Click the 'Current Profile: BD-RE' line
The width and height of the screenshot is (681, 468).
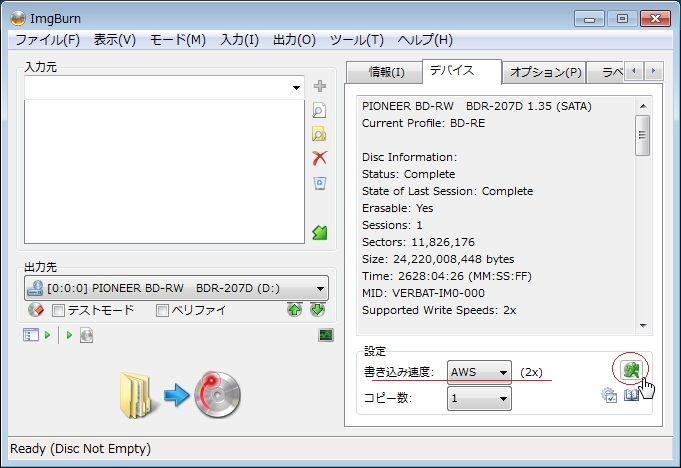[423, 123]
